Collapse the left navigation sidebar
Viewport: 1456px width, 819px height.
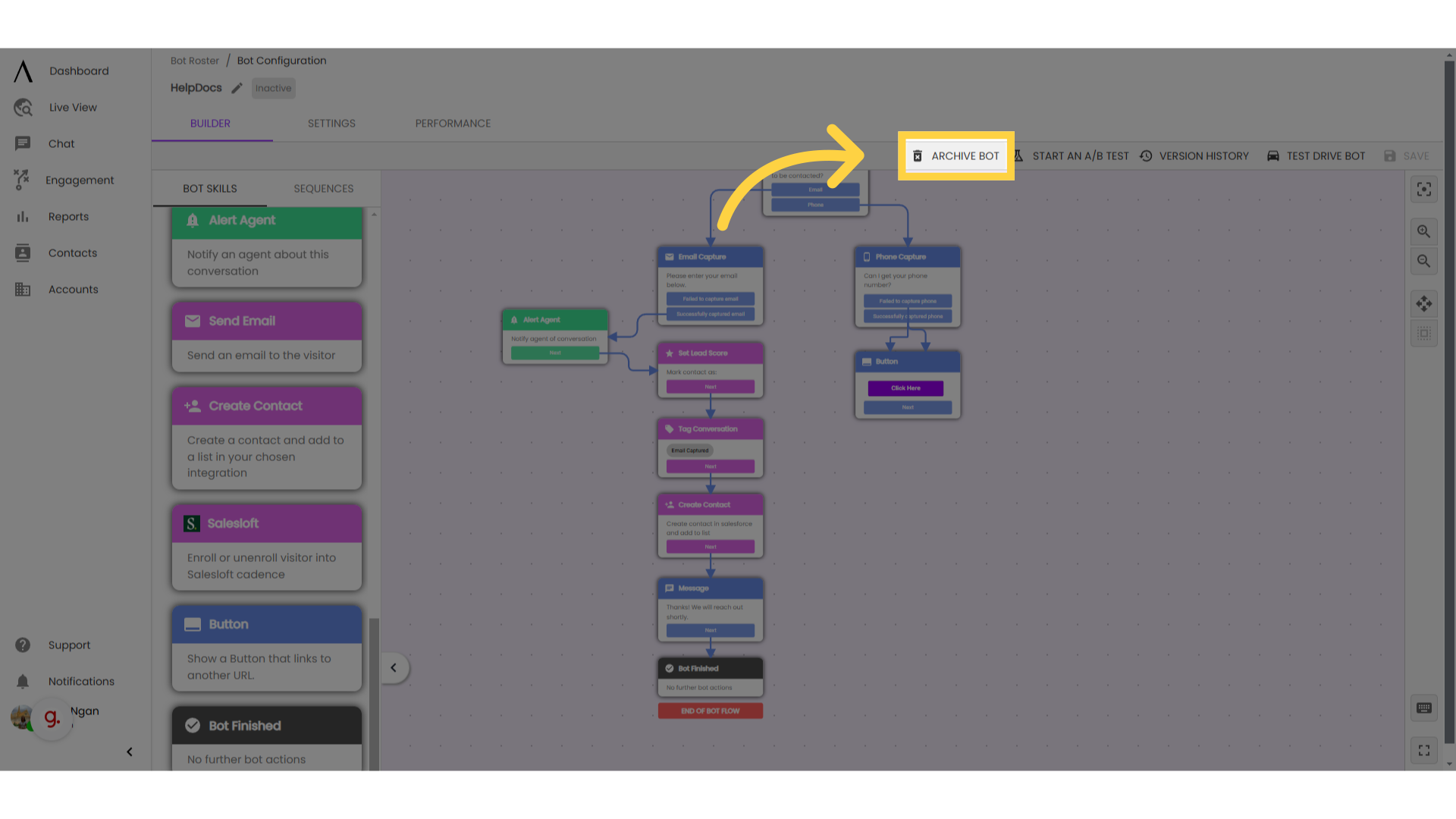coord(130,752)
